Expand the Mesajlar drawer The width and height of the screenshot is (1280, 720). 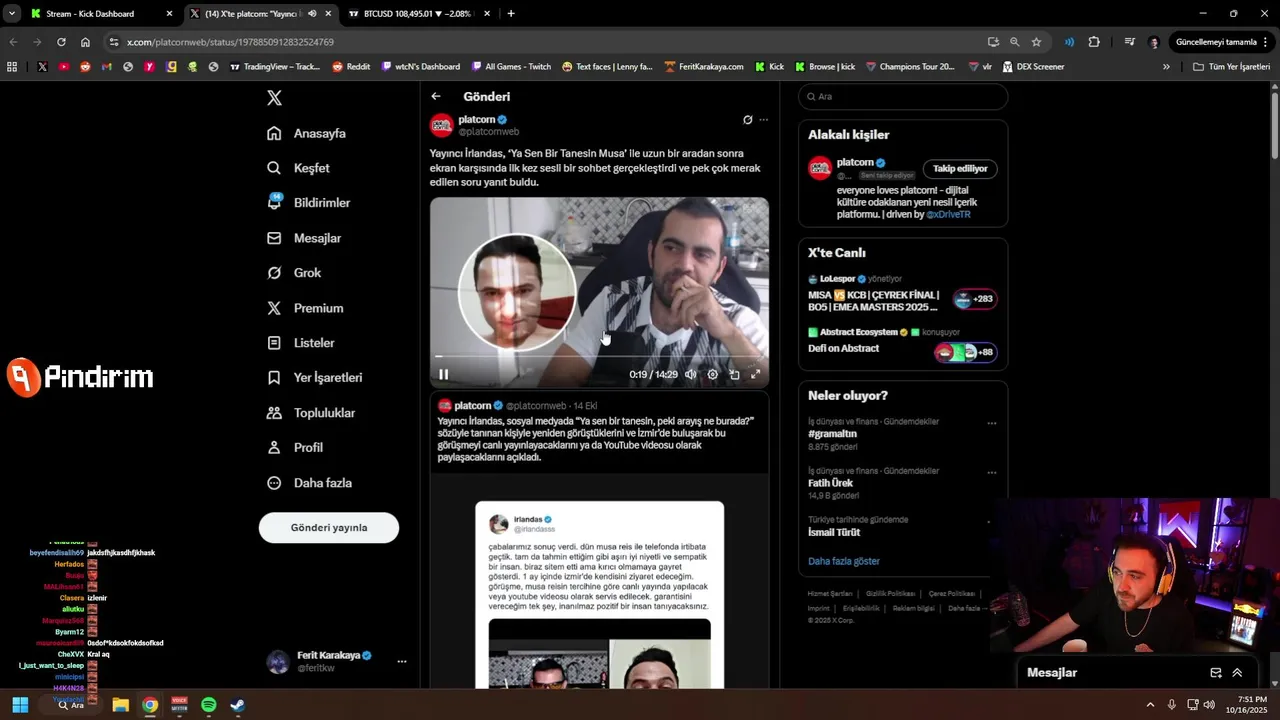pyautogui.click(x=1237, y=673)
